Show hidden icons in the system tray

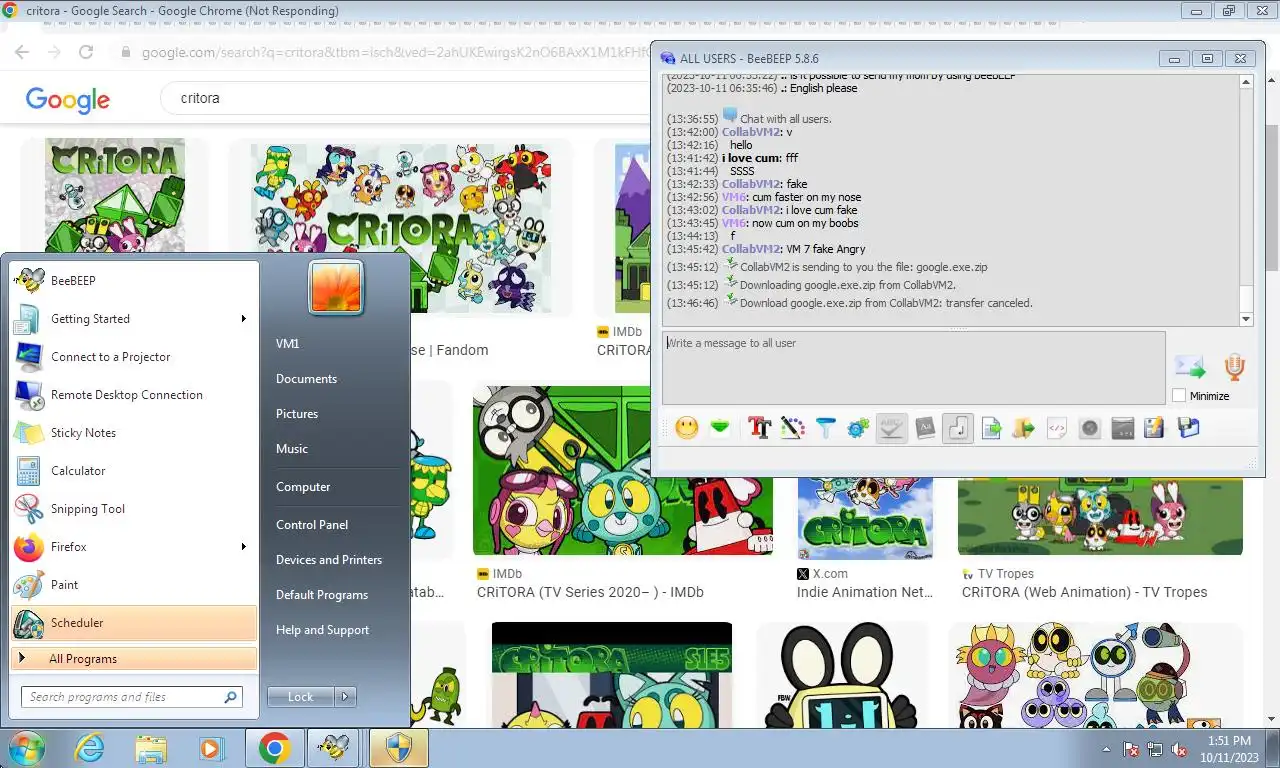[1106, 749]
